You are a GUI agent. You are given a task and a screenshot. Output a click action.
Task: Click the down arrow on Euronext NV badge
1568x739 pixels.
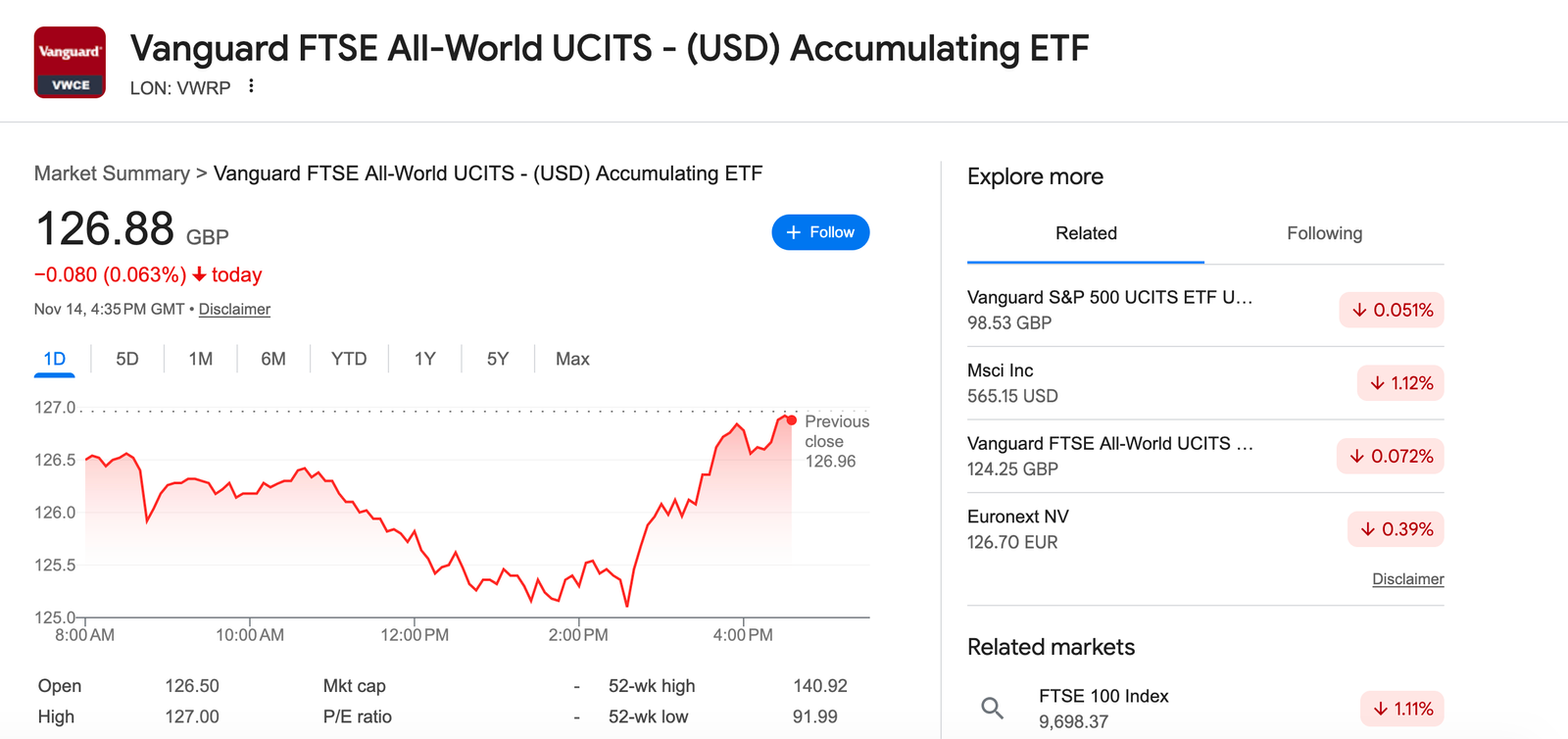point(1368,529)
